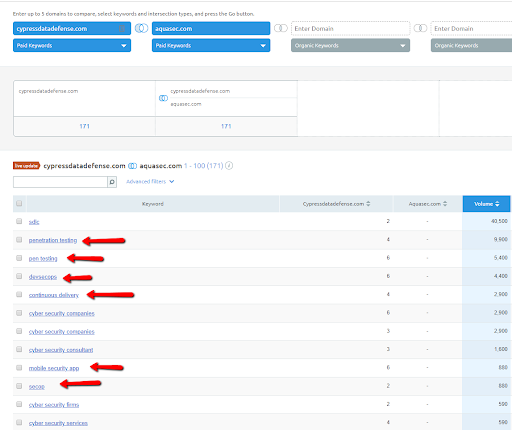Click volume value 5,400 for pen testing
The width and height of the screenshot is (512, 430).
pyautogui.click(x=501, y=258)
